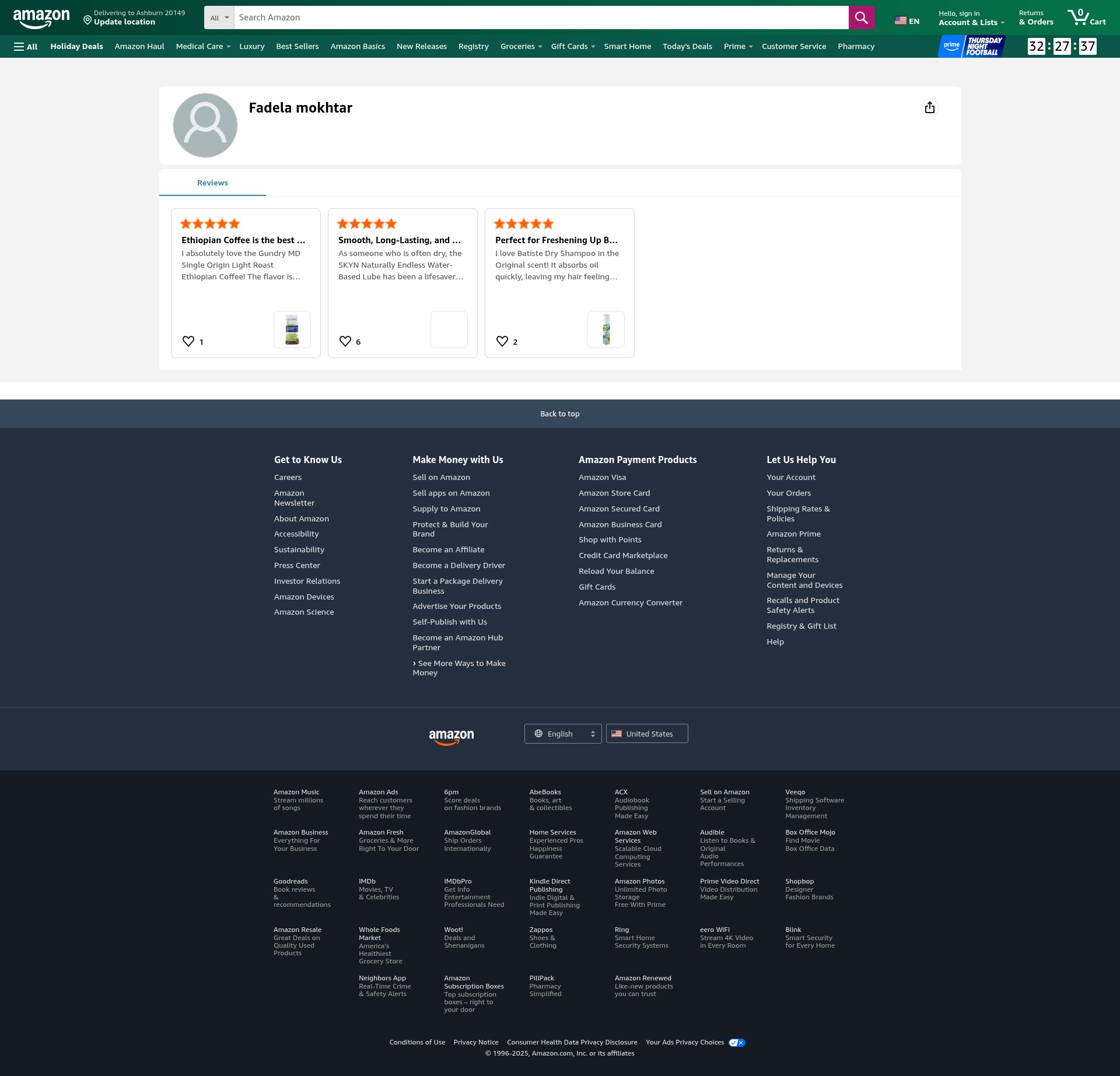Click the United States country button
This screenshot has height=1076, width=1120.
[647, 734]
